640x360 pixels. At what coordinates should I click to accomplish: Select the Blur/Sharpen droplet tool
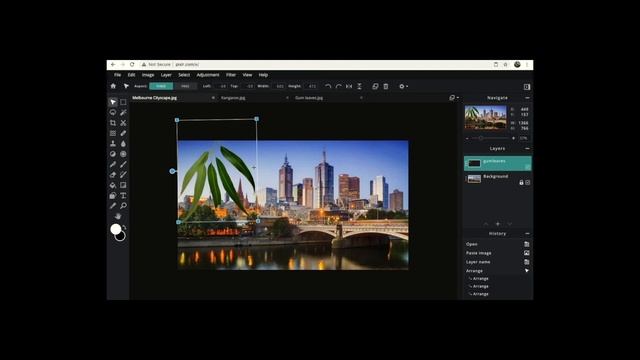click(x=123, y=144)
